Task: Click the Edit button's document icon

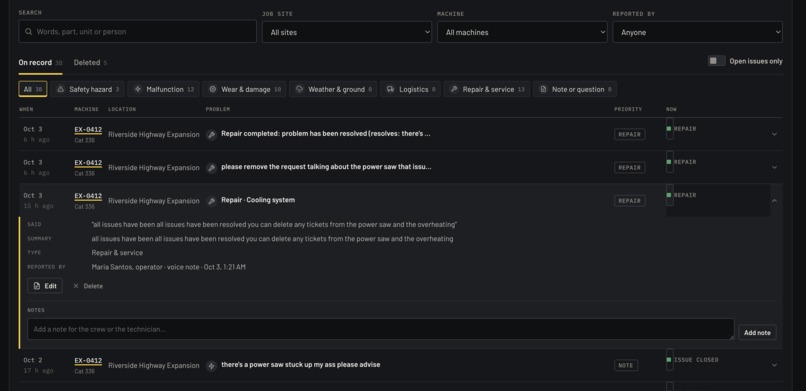Action: pyautogui.click(x=37, y=286)
